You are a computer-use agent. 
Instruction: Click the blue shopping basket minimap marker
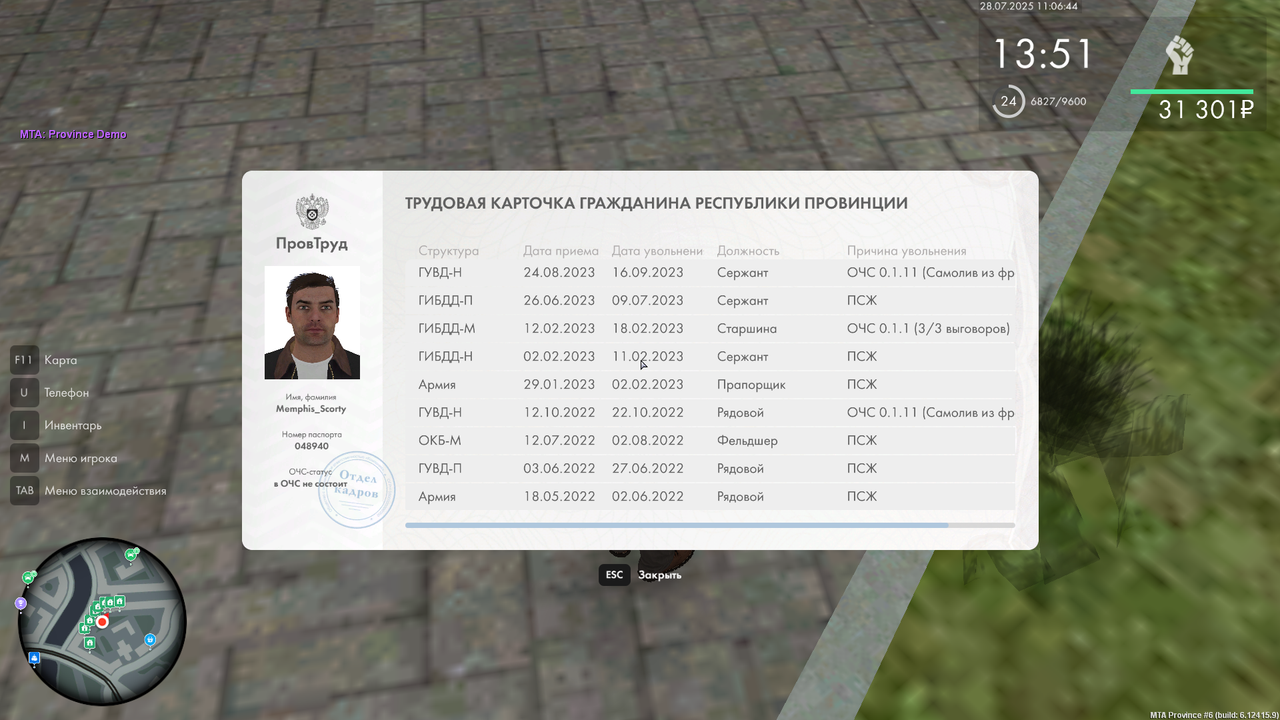(150, 639)
